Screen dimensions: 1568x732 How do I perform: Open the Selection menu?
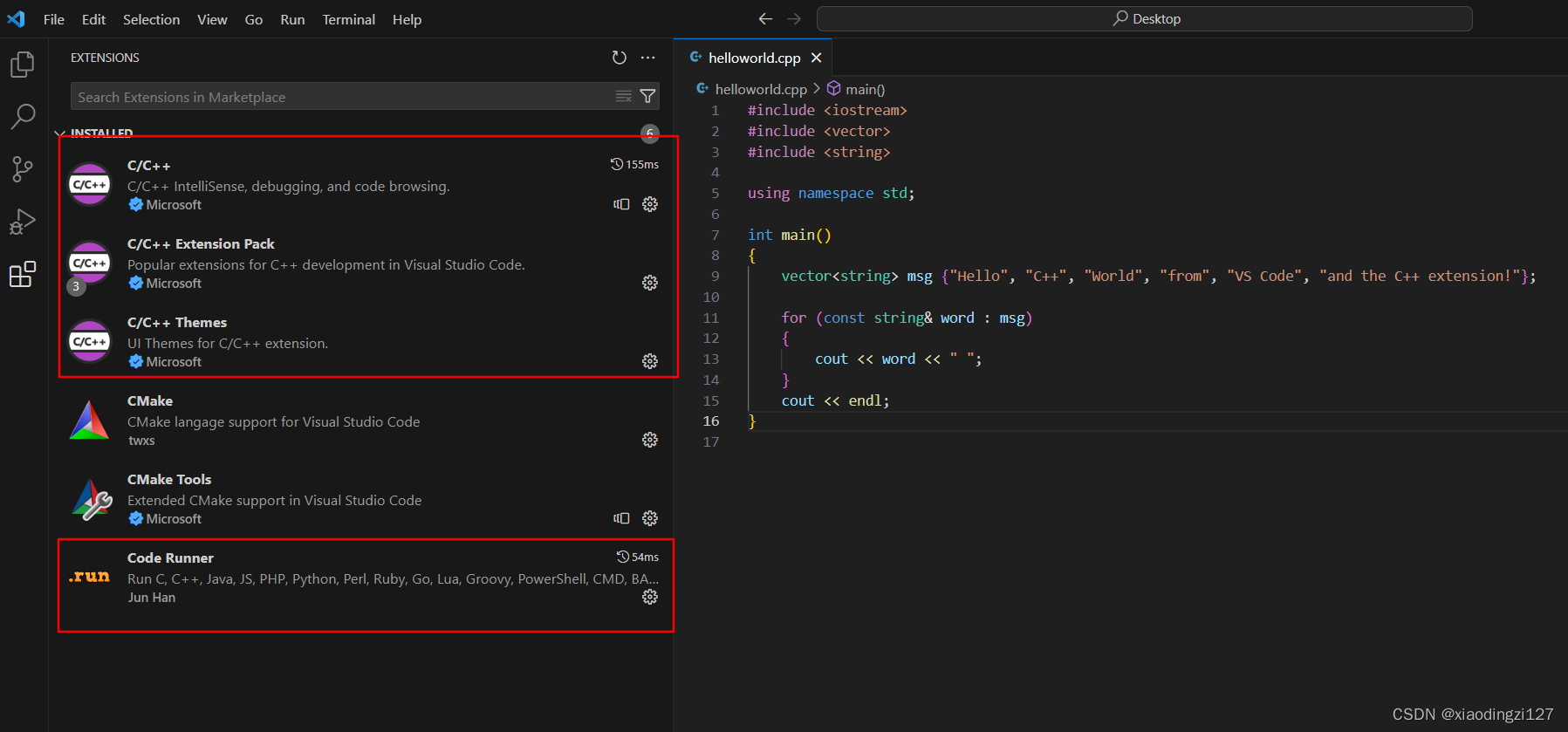(x=151, y=19)
